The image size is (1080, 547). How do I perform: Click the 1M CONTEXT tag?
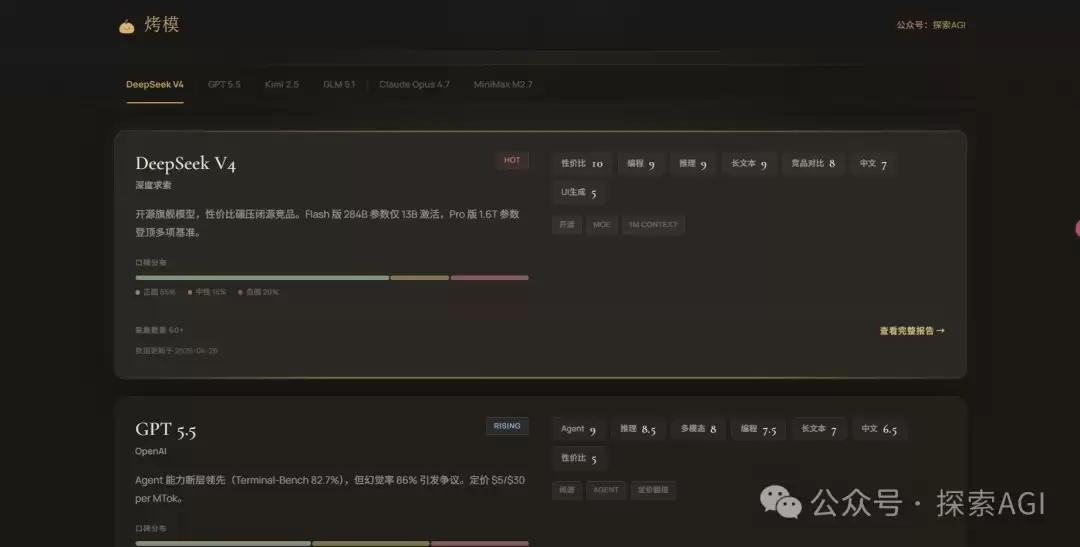coord(653,225)
